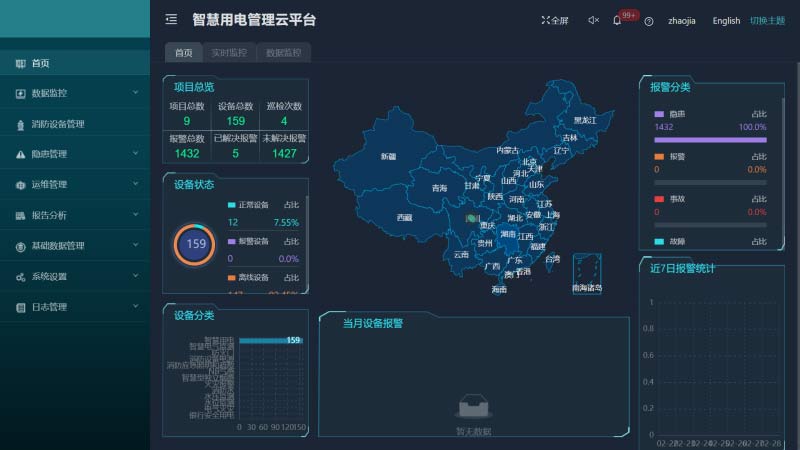This screenshot has height=450, width=800.
Task: Switch to the 数据监控 tab
Action: tap(283, 53)
